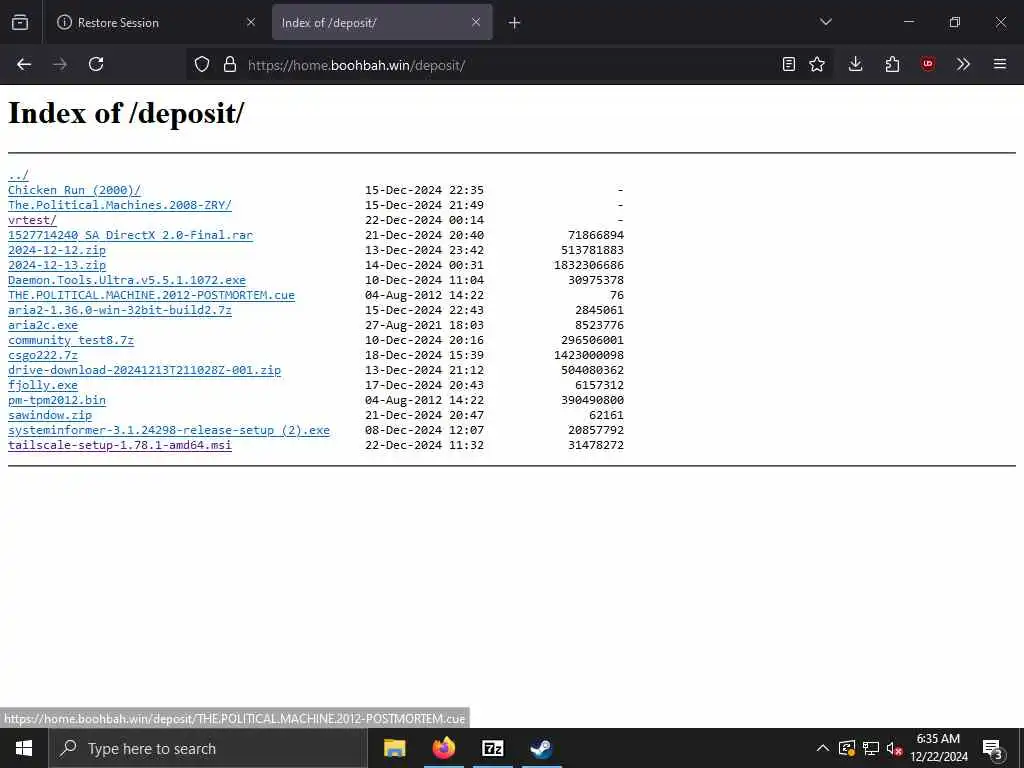The height and width of the screenshot is (768, 1024).
Task: Open parent directory ../ link
Action: coord(18,175)
